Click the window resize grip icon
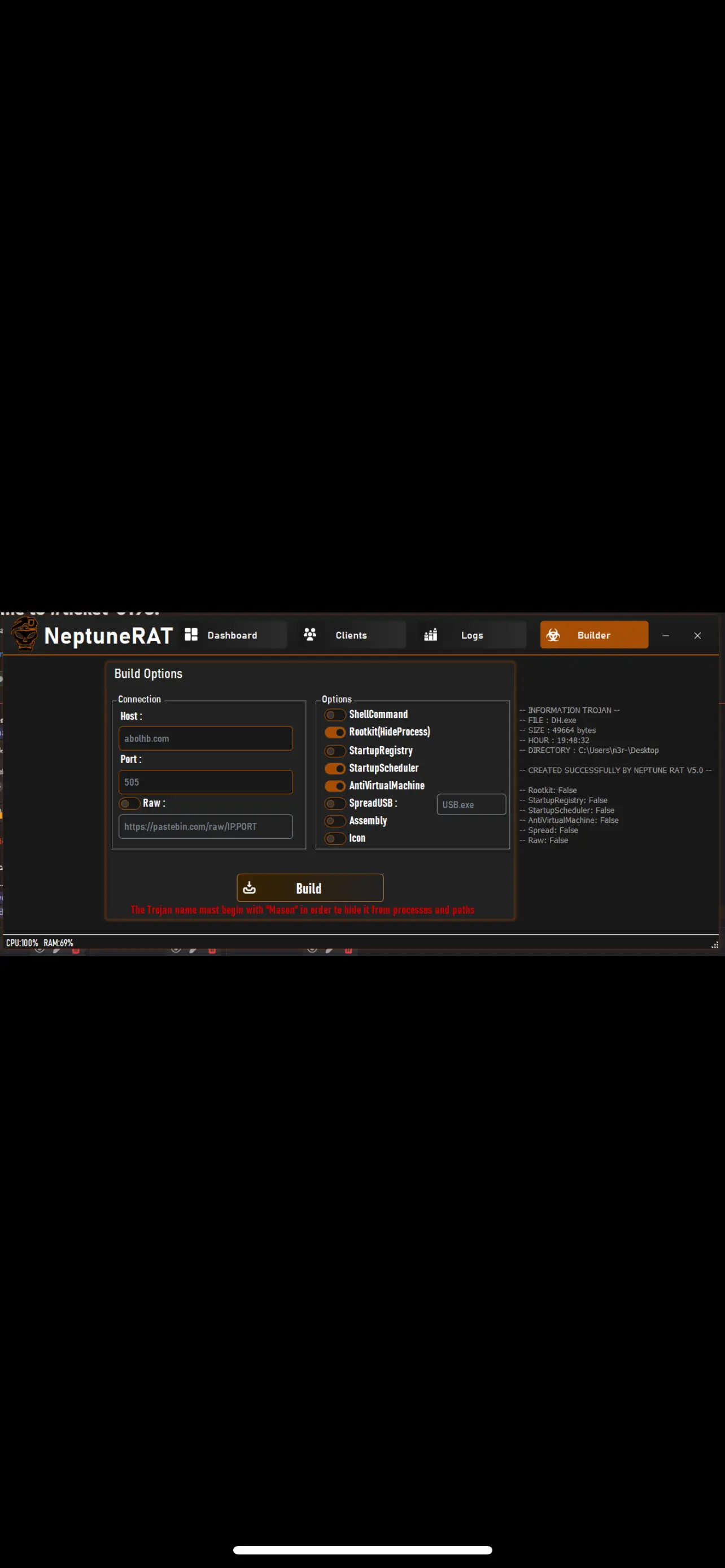Image resolution: width=725 pixels, height=1568 pixels. pyautogui.click(x=715, y=945)
